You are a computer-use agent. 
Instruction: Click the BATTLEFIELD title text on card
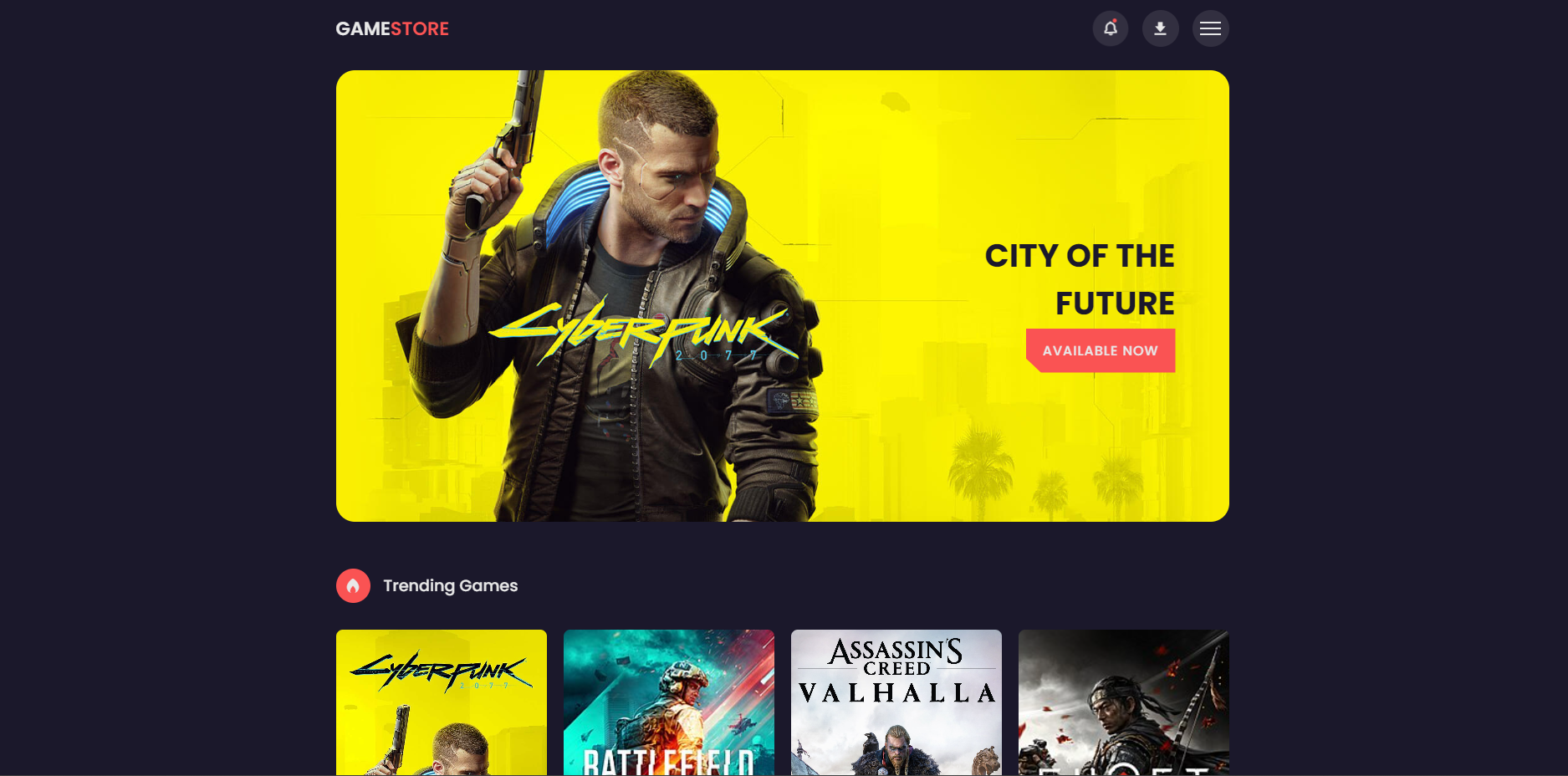click(x=668, y=762)
